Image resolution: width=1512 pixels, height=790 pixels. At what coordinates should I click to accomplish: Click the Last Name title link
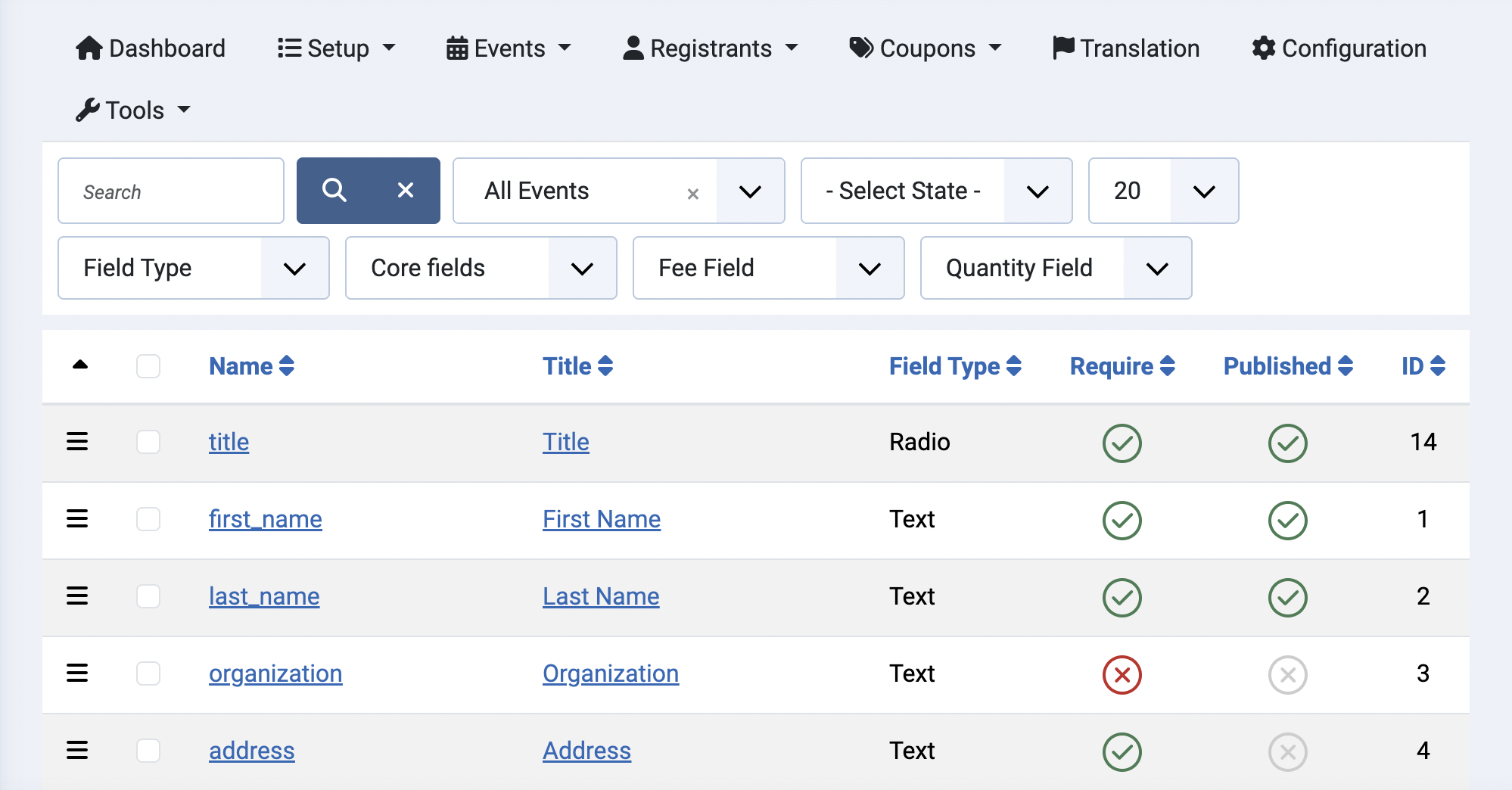tap(601, 596)
